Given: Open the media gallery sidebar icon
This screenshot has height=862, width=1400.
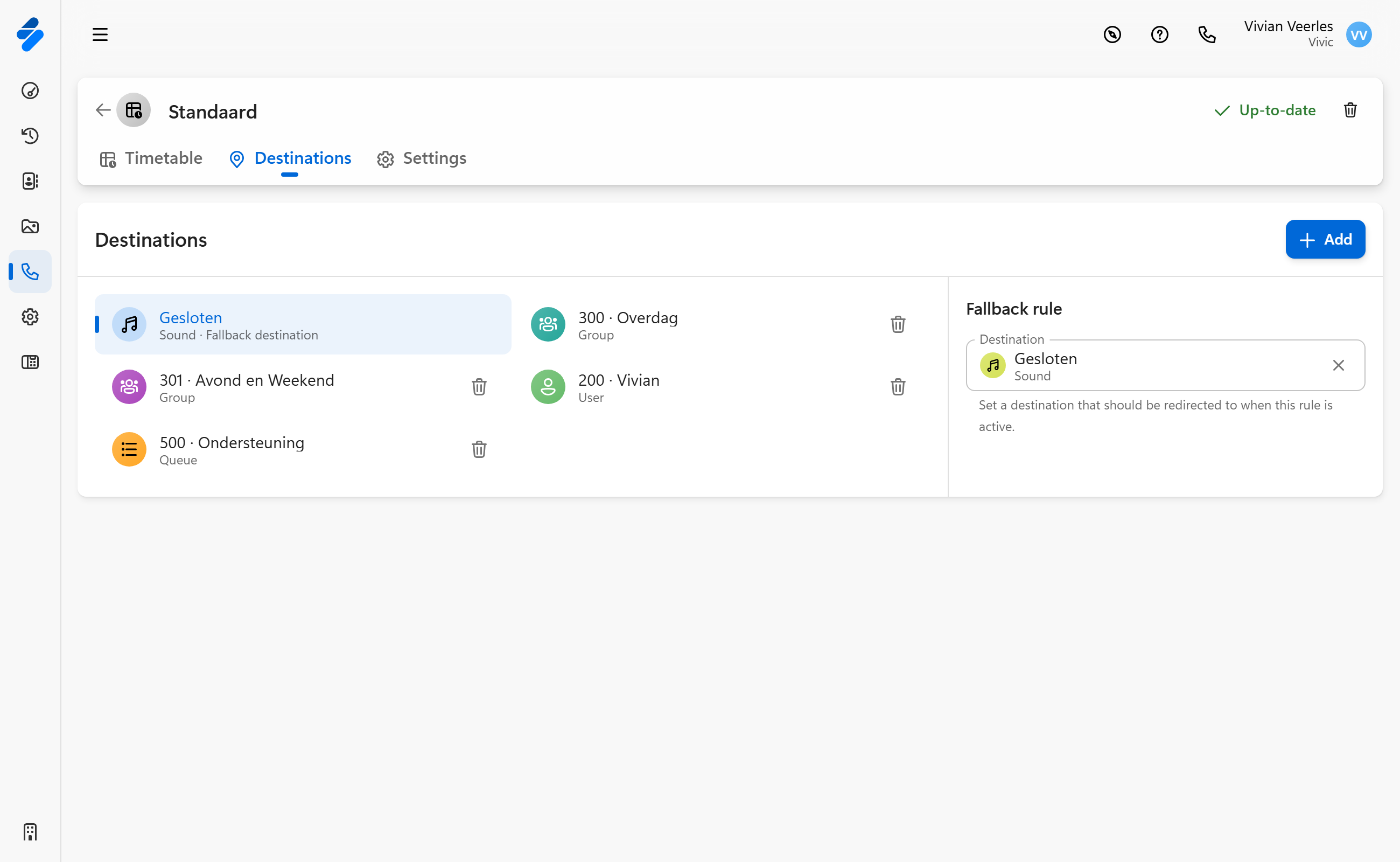Looking at the screenshot, I should [30, 226].
